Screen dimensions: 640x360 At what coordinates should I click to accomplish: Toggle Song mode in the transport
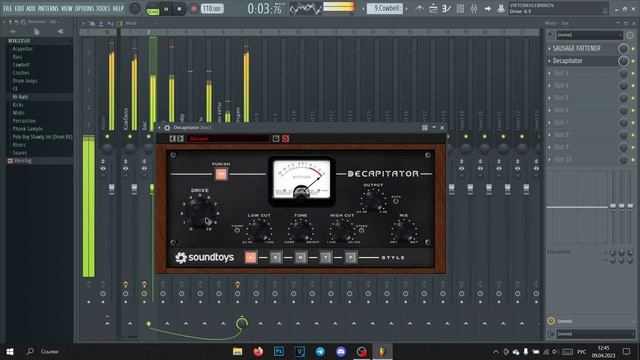coord(153,11)
